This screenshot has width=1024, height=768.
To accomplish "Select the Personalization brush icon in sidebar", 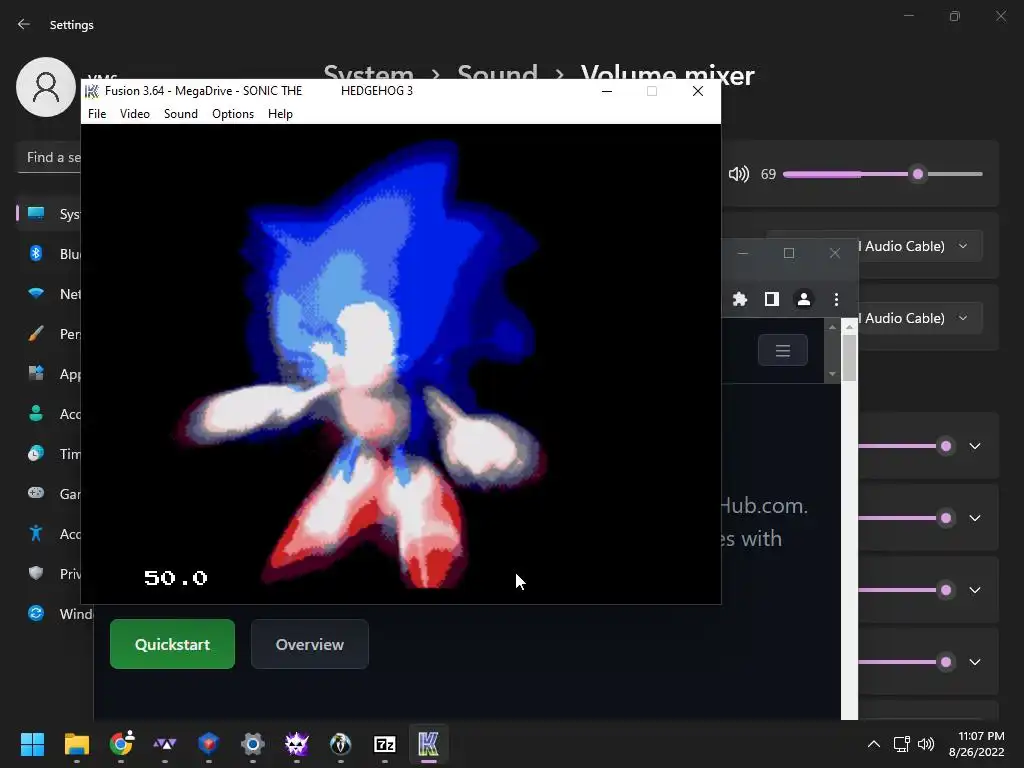I will [x=36, y=334].
